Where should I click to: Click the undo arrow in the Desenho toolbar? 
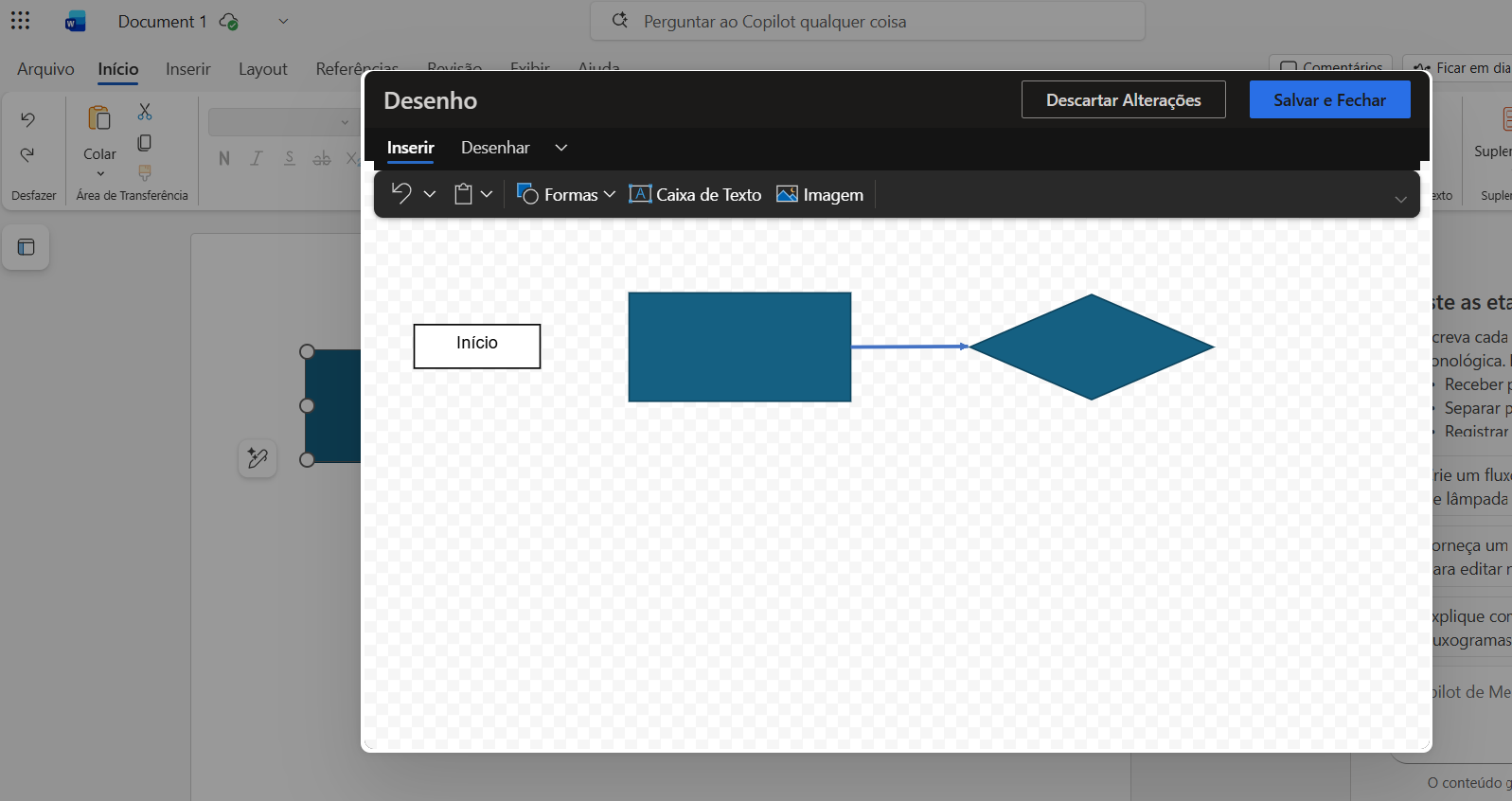pyautogui.click(x=401, y=194)
